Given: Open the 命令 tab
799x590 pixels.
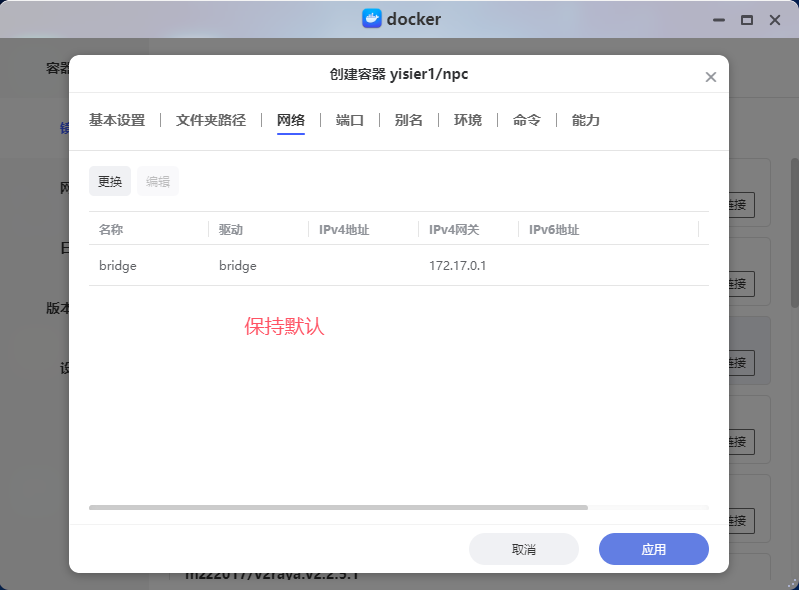Looking at the screenshot, I should (527, 120).
